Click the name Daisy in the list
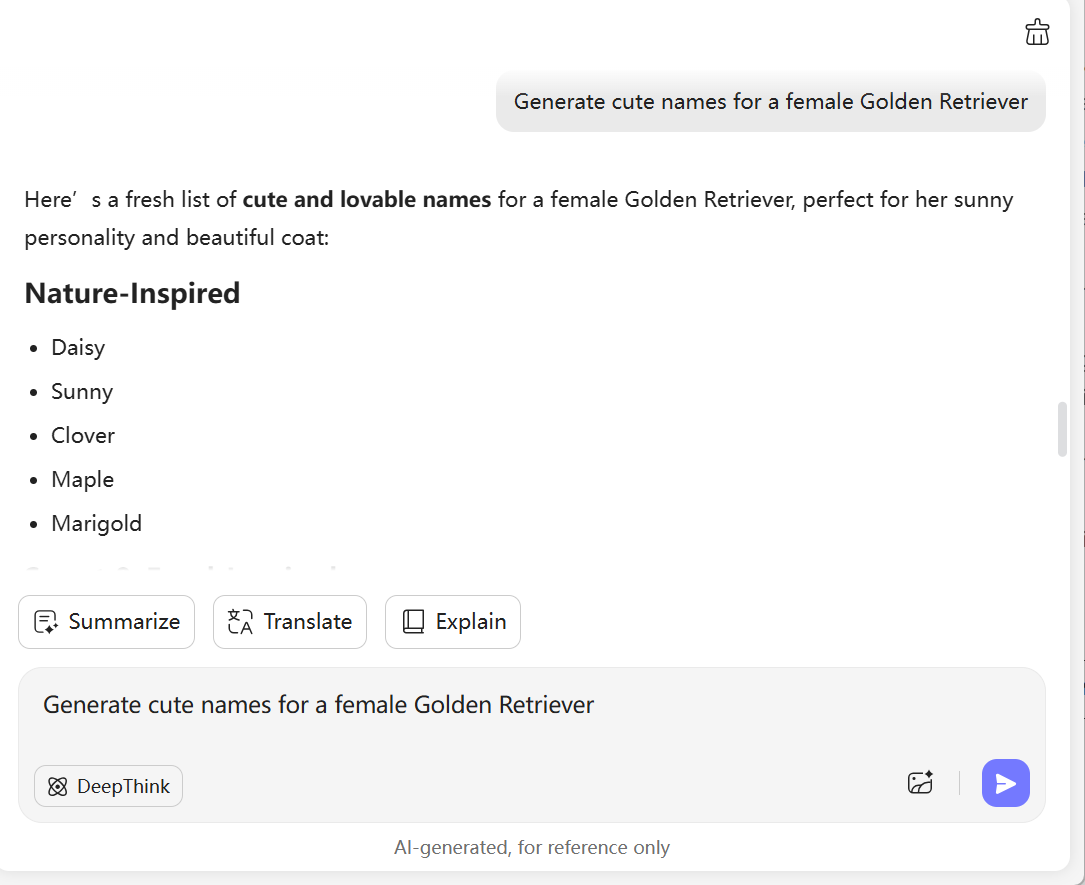The width and height of the screenshot is (1085, 885). point(78,348)
